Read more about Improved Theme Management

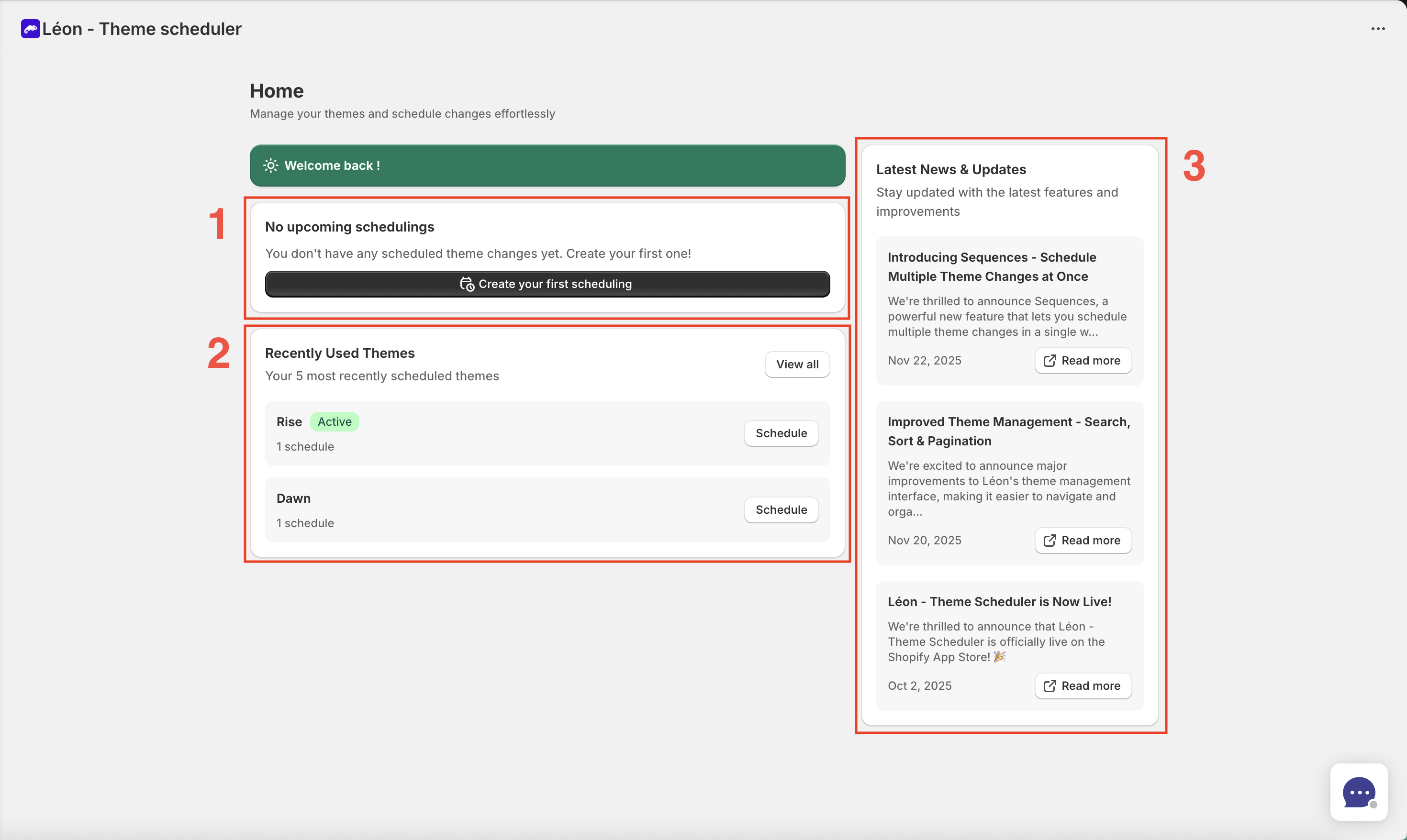coord(1090,541)
